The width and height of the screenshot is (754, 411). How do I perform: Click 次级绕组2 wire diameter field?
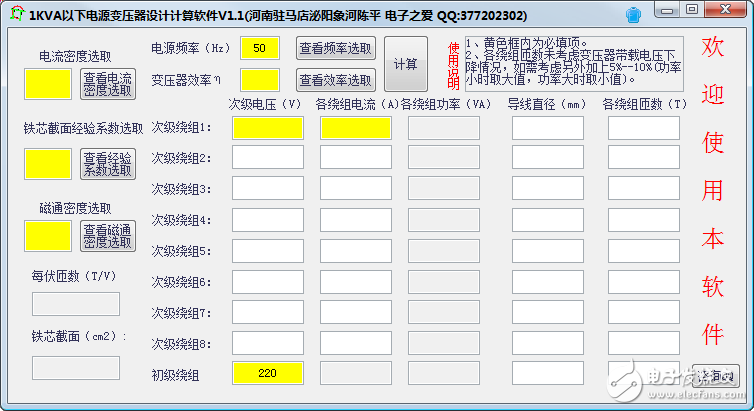pyautogui.click(x=548, y=157)
